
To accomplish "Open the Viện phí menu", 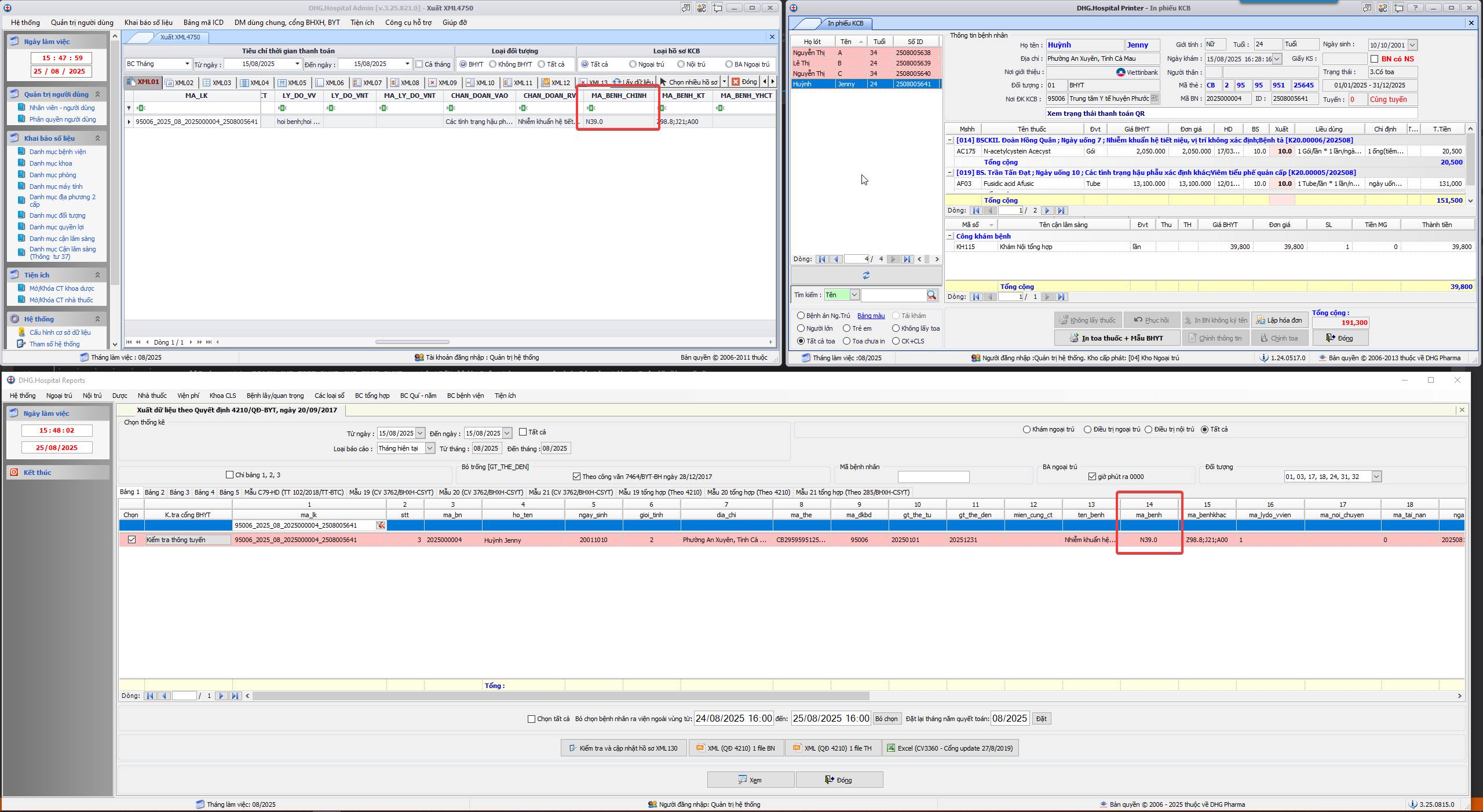I will [x=188, y=396].
